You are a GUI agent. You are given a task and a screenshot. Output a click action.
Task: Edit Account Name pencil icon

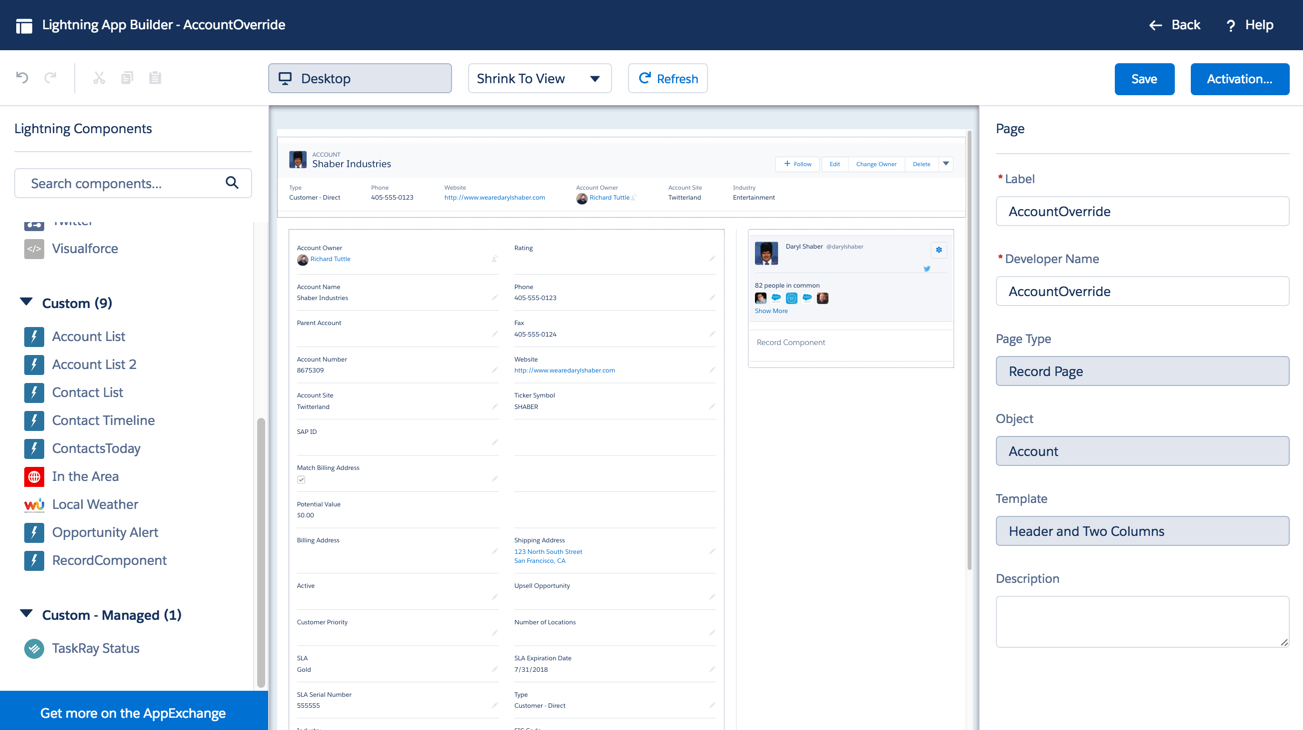(x=494, y=298)
